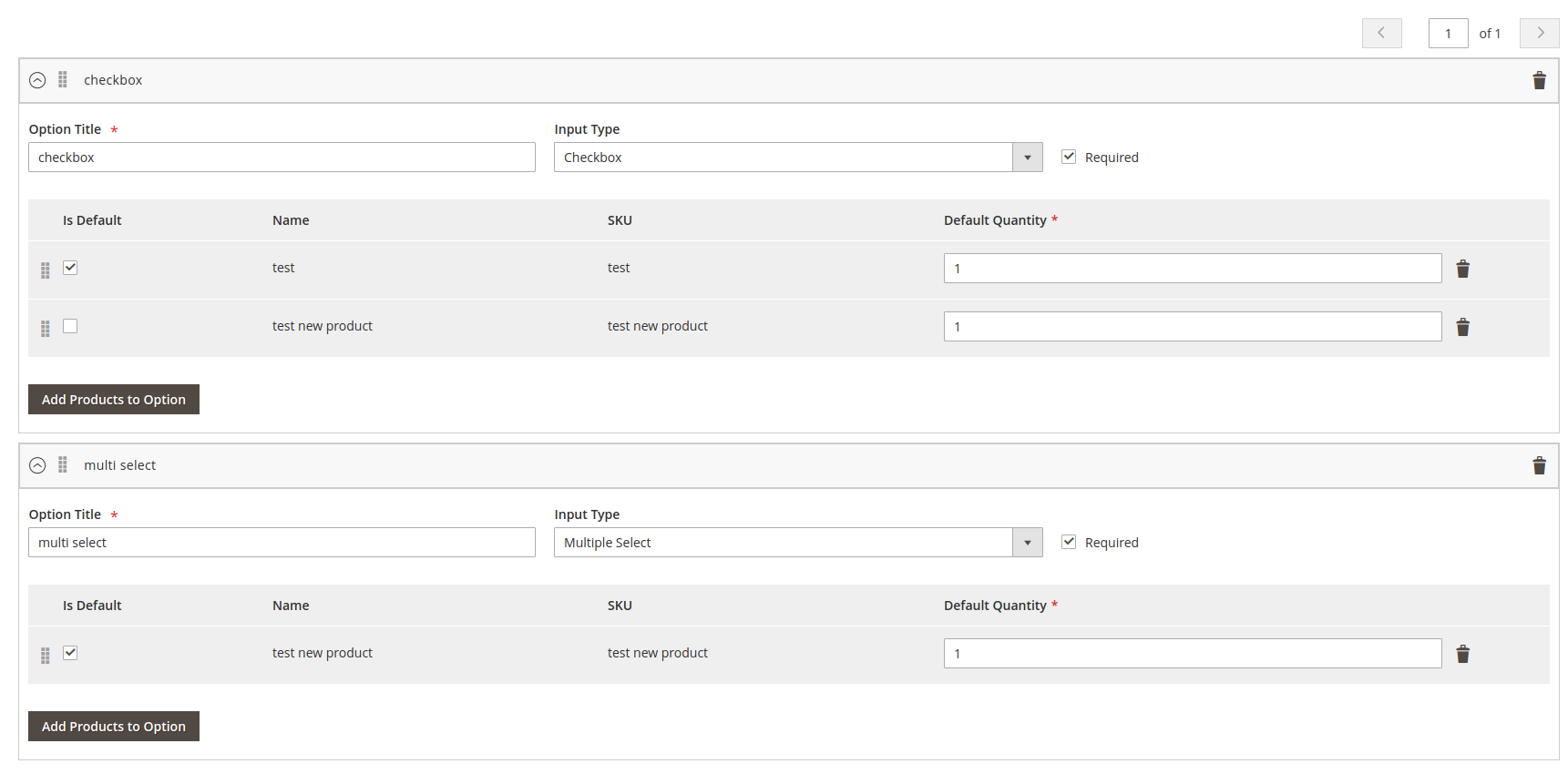This screenshot has height=774, width=1568.
Task: Go to next page arrow
Action: click(x=1540, y=33)
